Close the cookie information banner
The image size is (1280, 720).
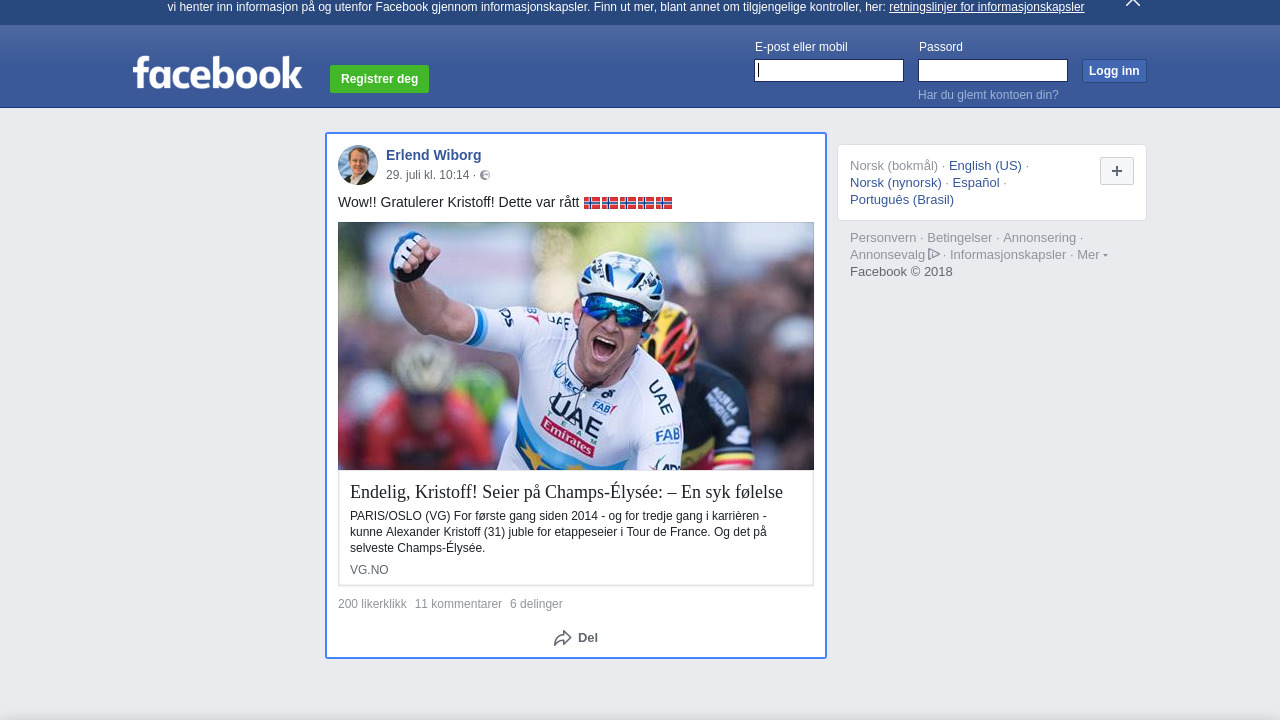click(1133, 4)
